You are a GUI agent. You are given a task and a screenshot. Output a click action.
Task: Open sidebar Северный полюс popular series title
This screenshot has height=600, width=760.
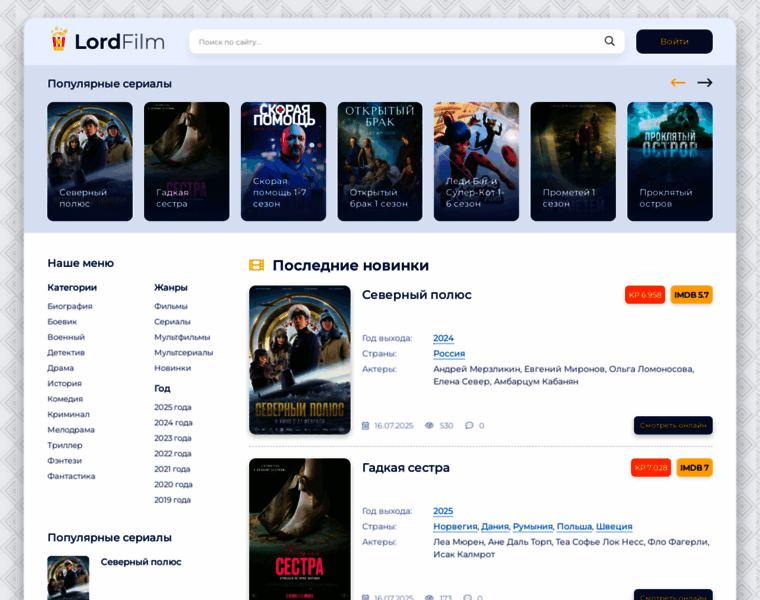point(141,562)
